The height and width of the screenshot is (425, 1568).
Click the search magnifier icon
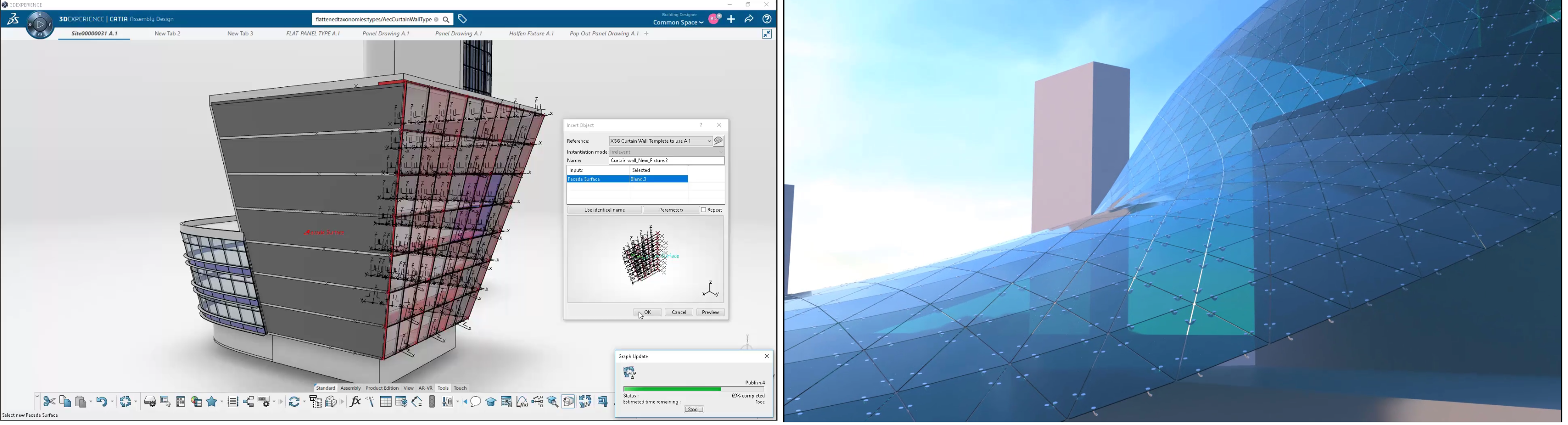coord(446,20)
